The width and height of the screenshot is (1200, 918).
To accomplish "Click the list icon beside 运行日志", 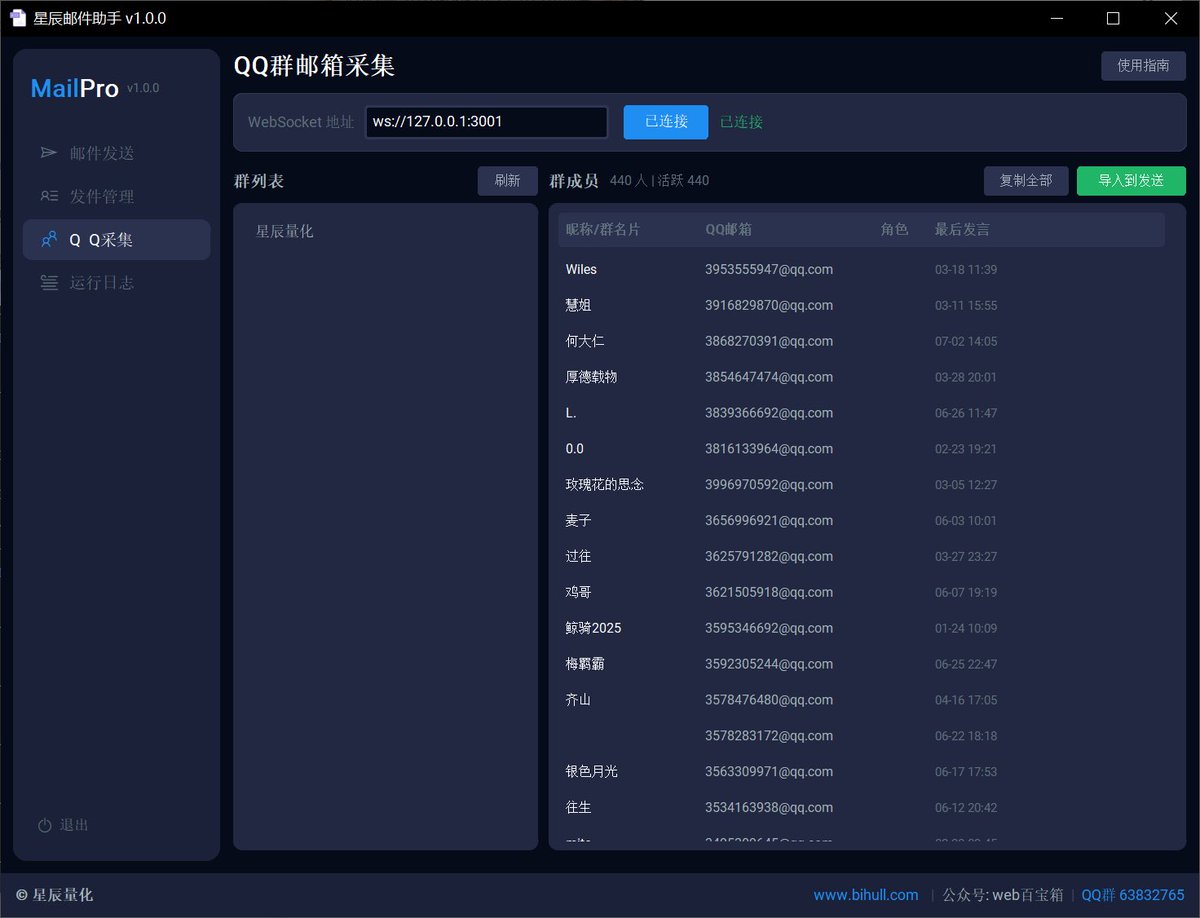I will coord(49,282).
